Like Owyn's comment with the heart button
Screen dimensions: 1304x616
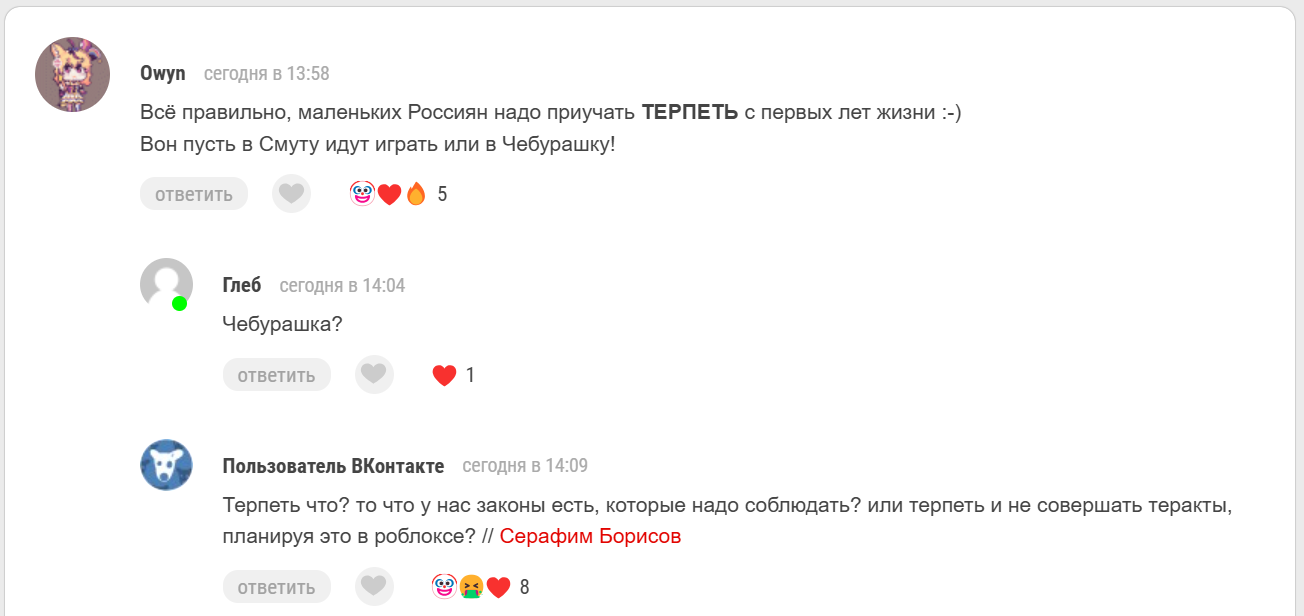pyautogui.click(x=291, y=194)
